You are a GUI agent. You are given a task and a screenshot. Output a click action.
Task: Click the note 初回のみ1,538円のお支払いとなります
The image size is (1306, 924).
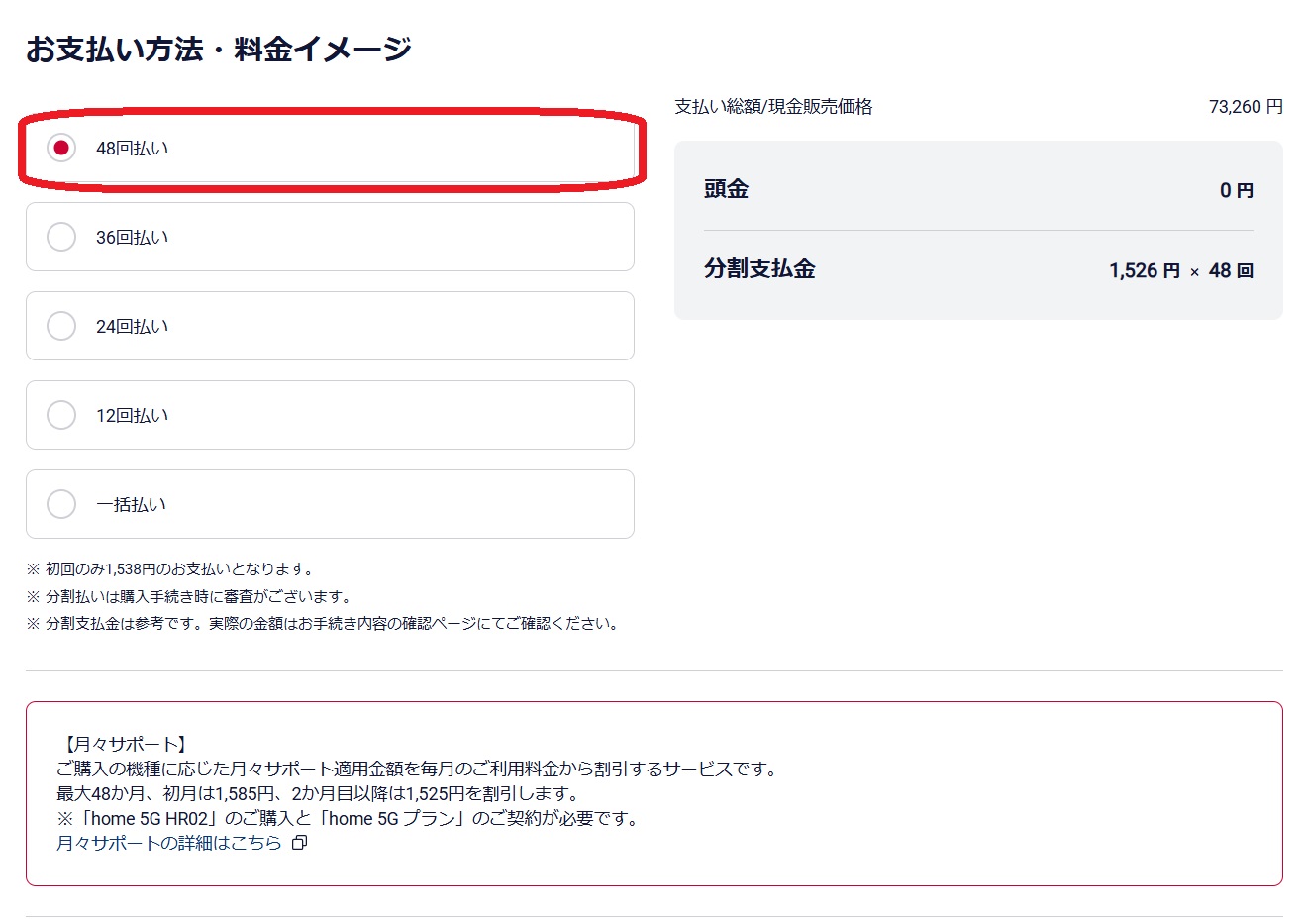tap(170, 569)
